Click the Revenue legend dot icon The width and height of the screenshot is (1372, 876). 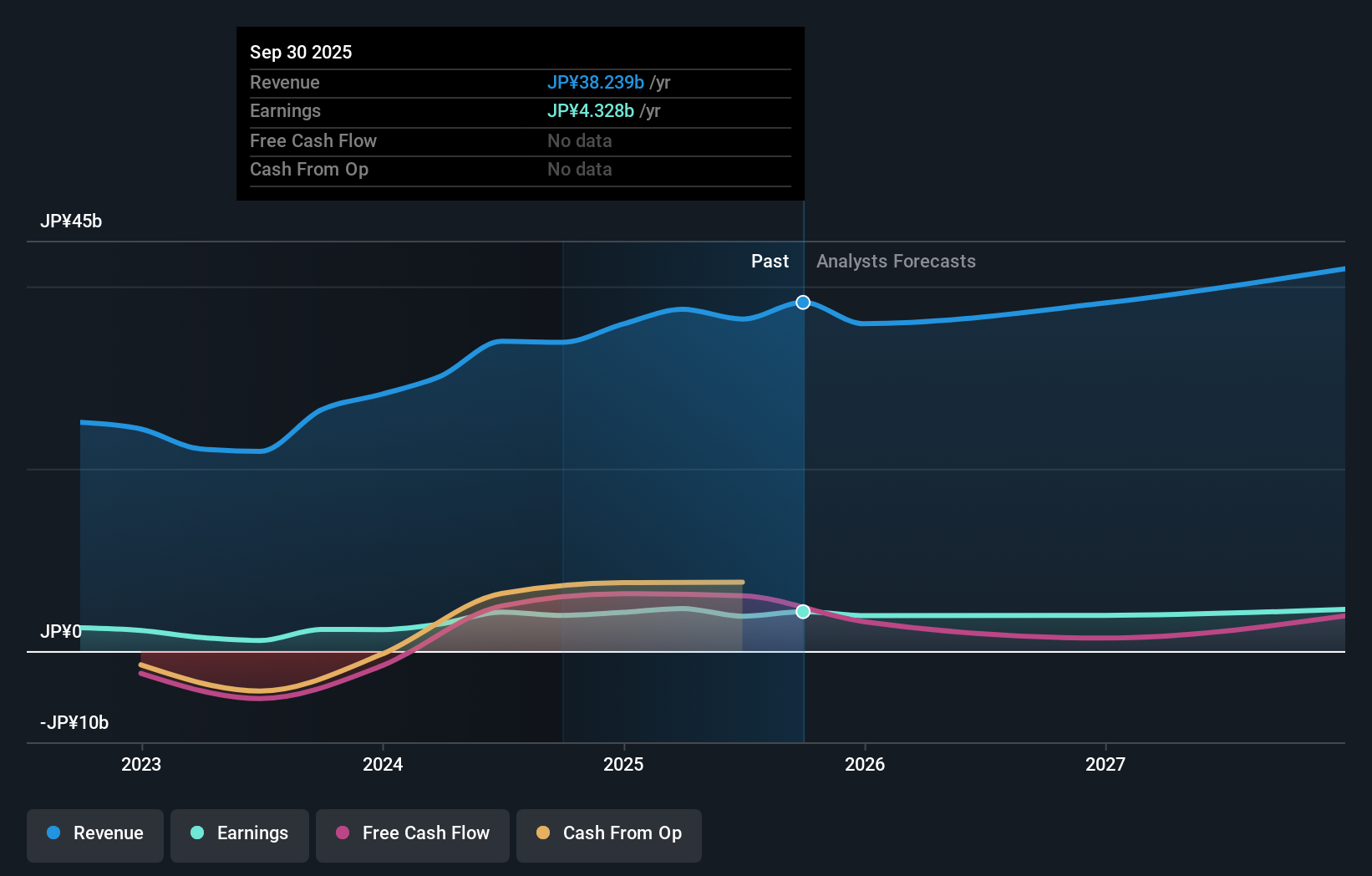(53, 833)
